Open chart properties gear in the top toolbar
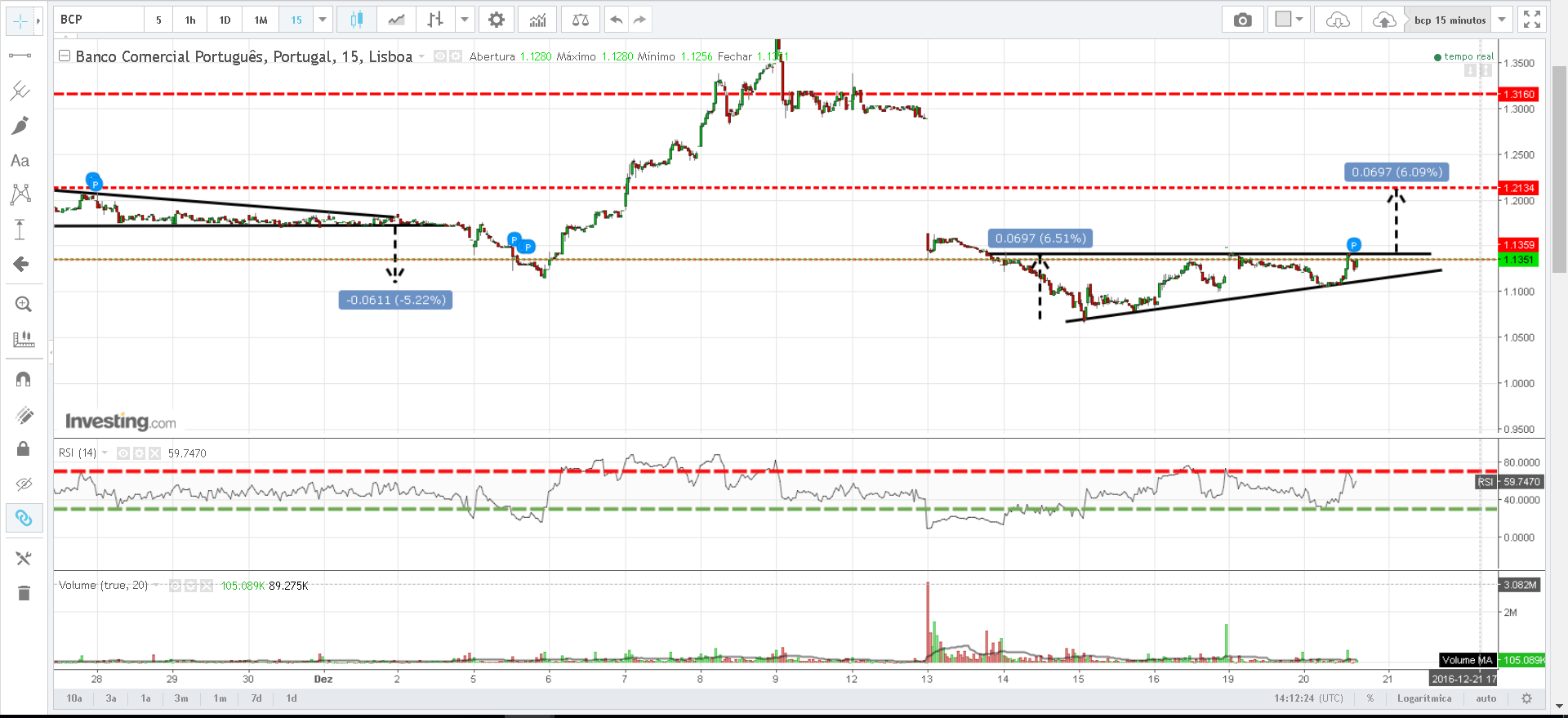The image size is (1568, 718). coord(496,20)
